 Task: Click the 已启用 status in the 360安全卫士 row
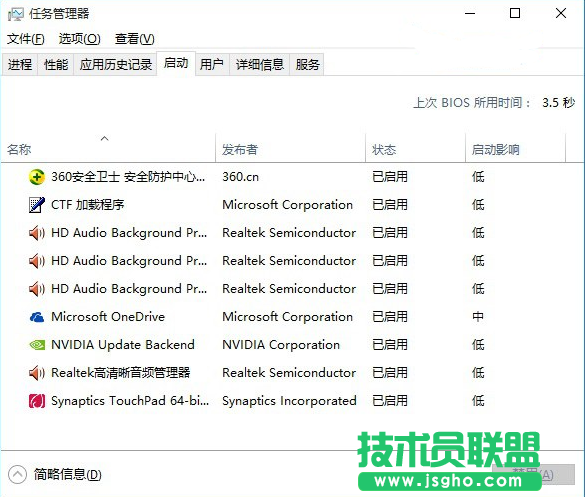(x=390, y=177)
